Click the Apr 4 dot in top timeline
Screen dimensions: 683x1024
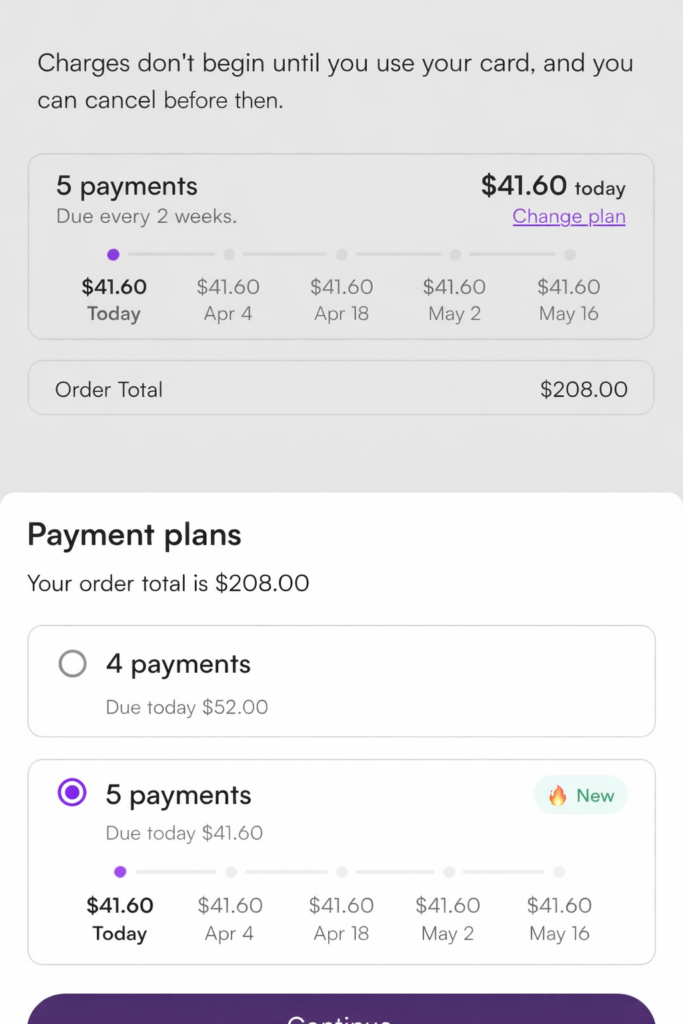click(x=229, y=255)
